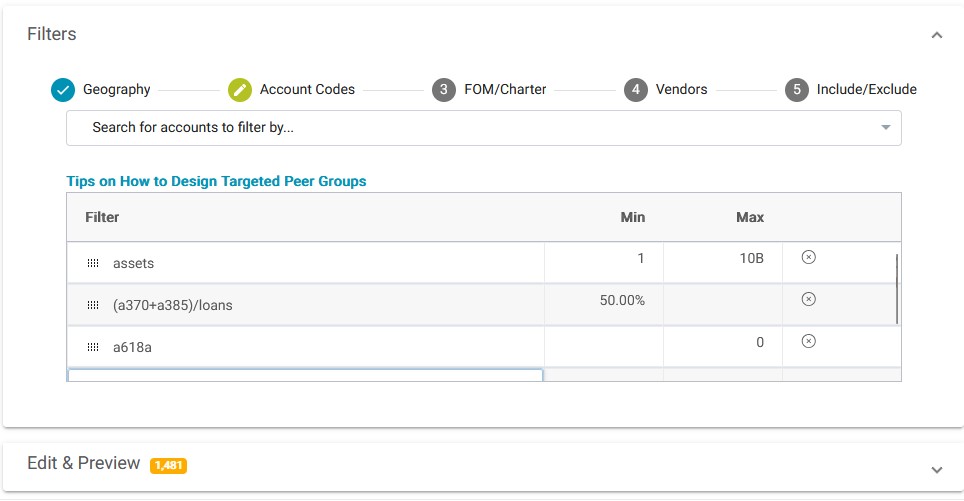Edit the Min value for assets
This screenshot has height=501, width=964.
tap(604, 259)
